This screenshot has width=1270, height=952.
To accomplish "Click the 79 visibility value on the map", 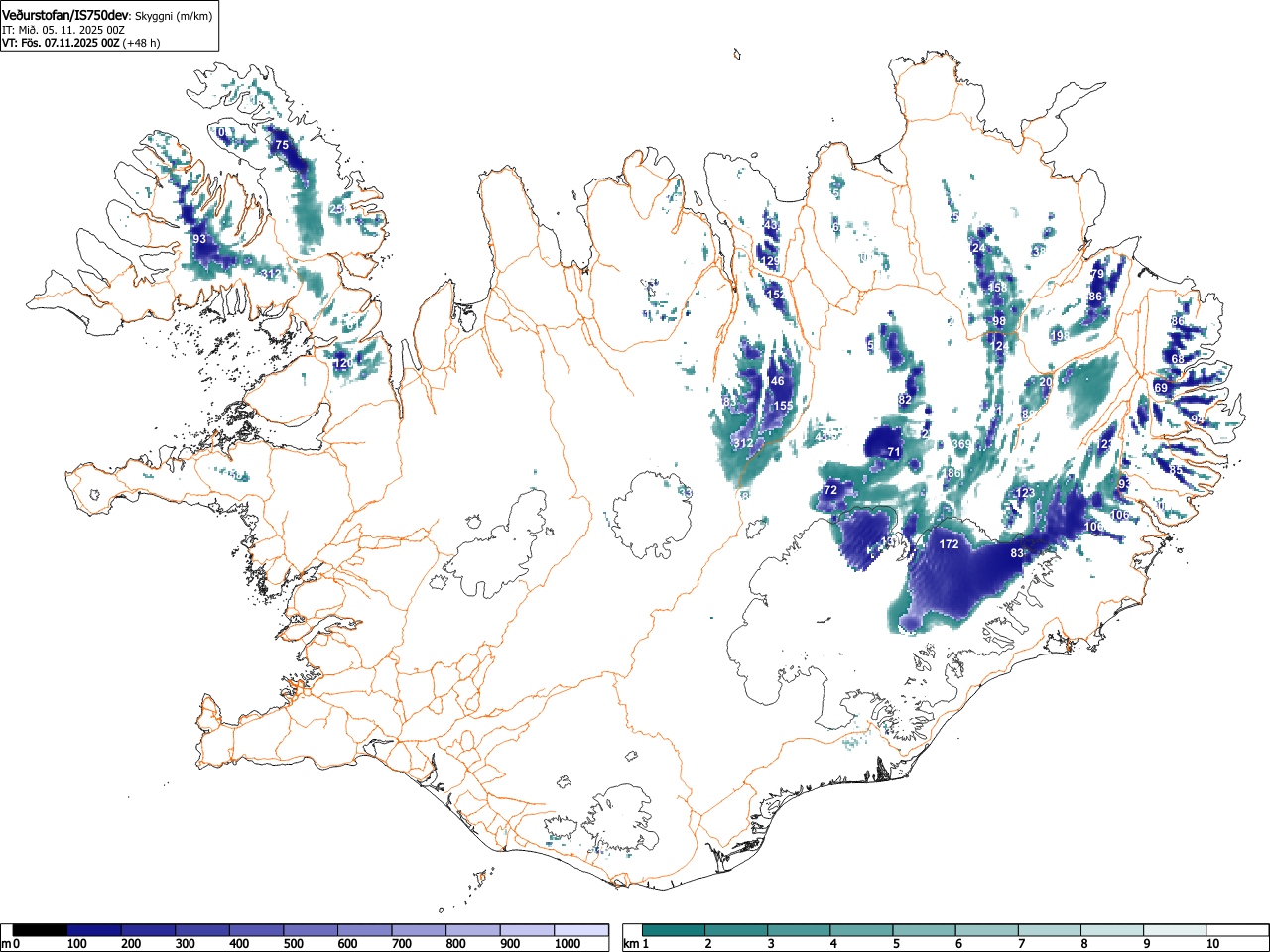I will 1097,274.
